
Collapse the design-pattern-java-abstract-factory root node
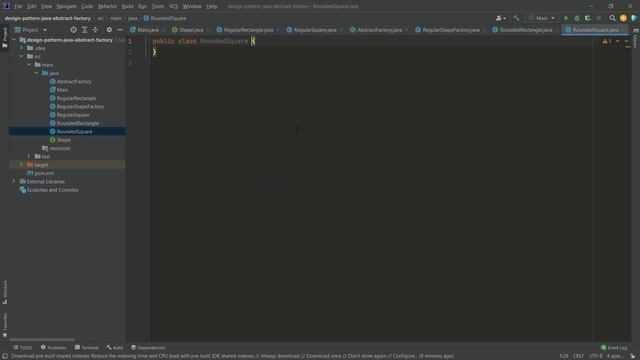coord(14,40)
